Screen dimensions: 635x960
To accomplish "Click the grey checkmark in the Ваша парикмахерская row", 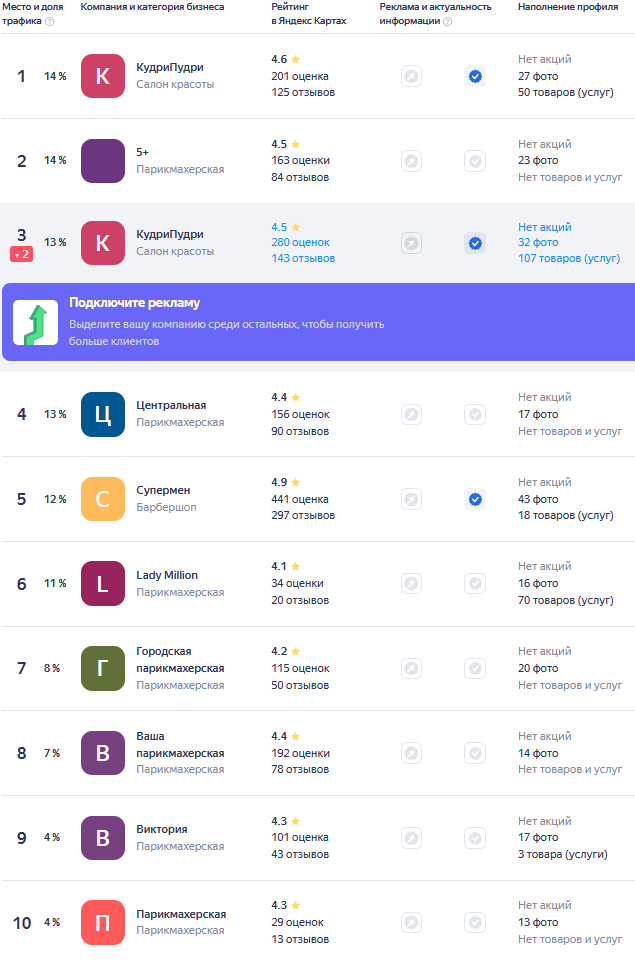I will [475, 753].
